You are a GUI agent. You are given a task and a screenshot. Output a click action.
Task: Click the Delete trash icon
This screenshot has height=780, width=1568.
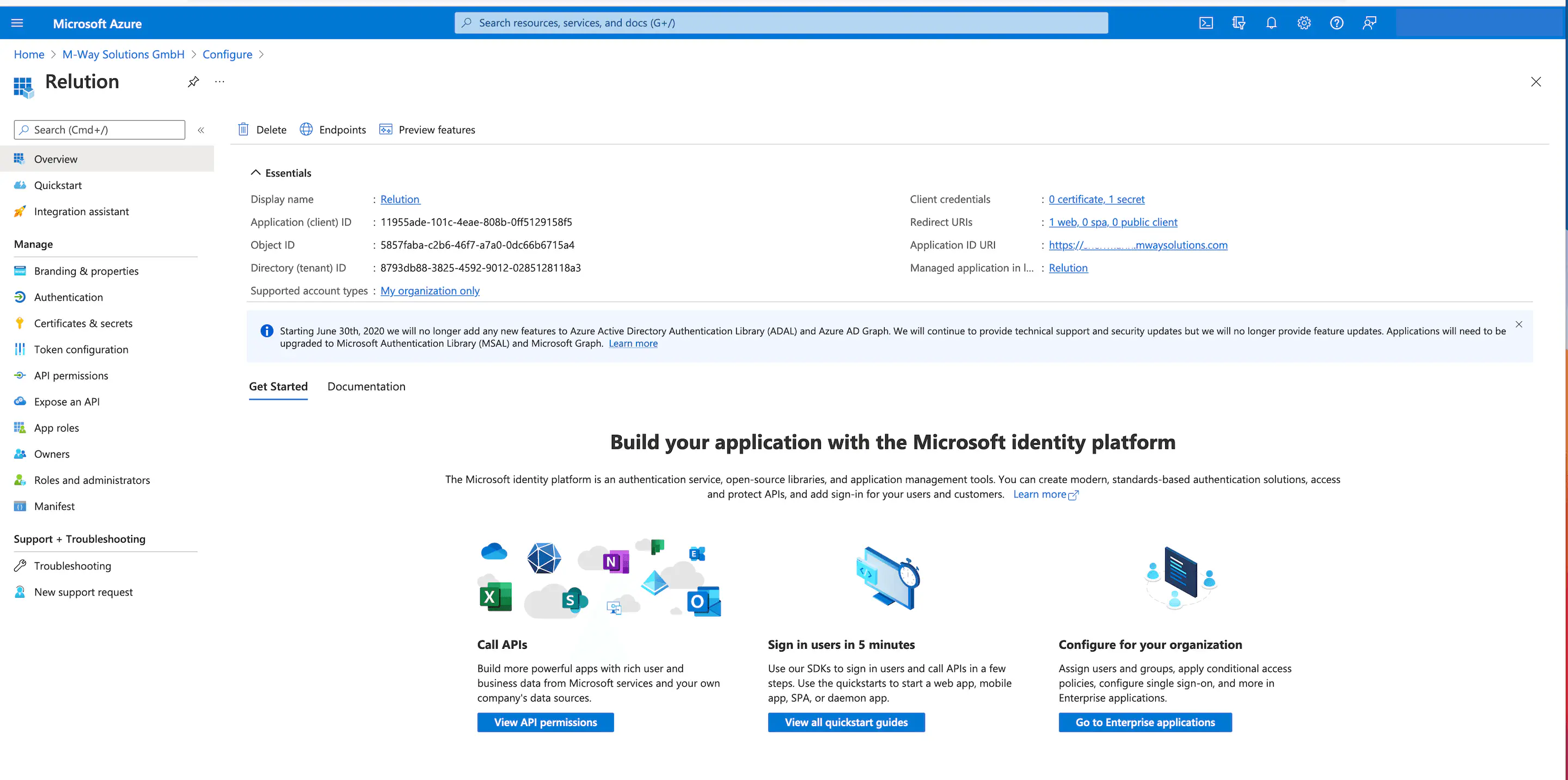[243, 130]
